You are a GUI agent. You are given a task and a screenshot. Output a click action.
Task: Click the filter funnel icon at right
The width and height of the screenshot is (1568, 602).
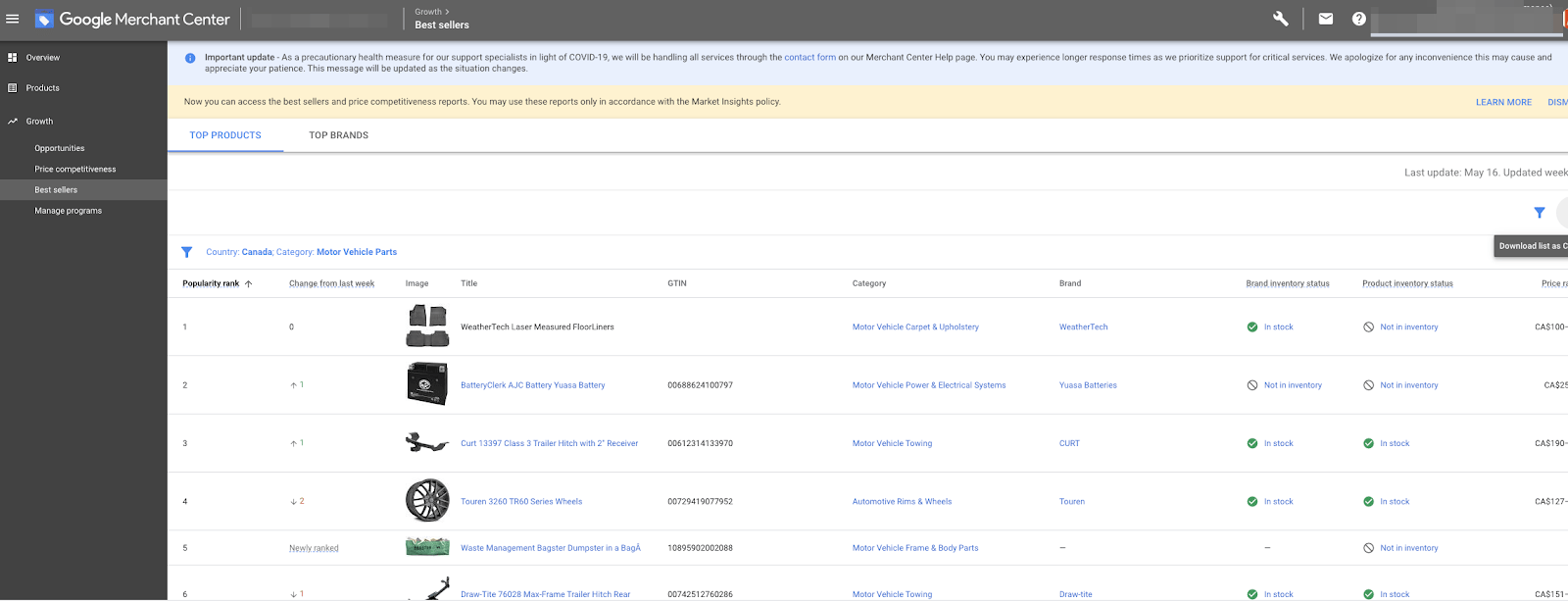1539,213
